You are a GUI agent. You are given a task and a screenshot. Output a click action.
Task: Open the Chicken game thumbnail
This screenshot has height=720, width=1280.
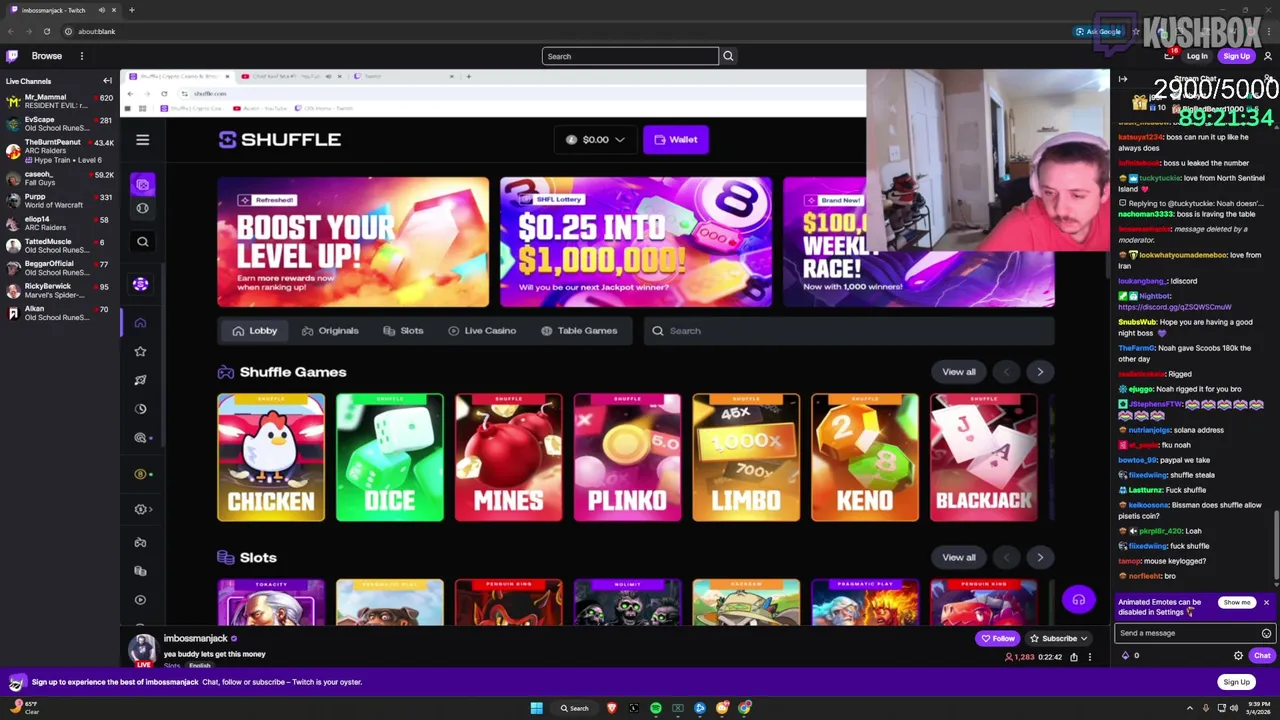coord(271,458)
